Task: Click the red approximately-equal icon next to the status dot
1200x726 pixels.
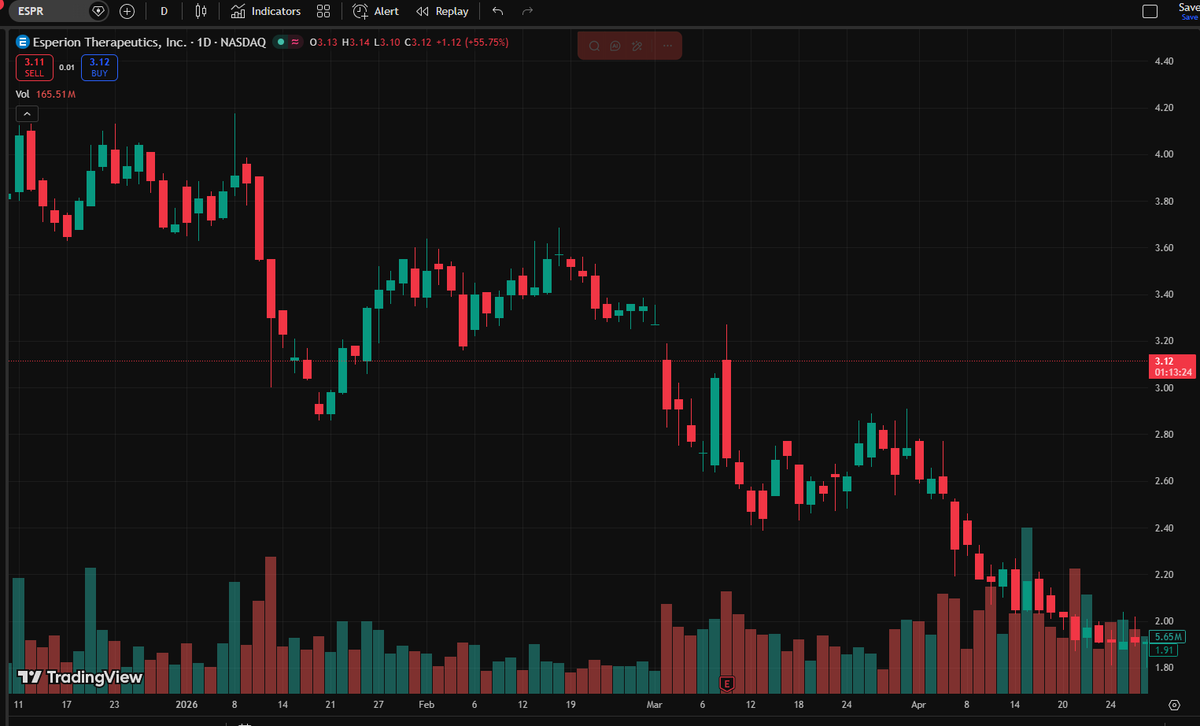Action: pos(296,42)
